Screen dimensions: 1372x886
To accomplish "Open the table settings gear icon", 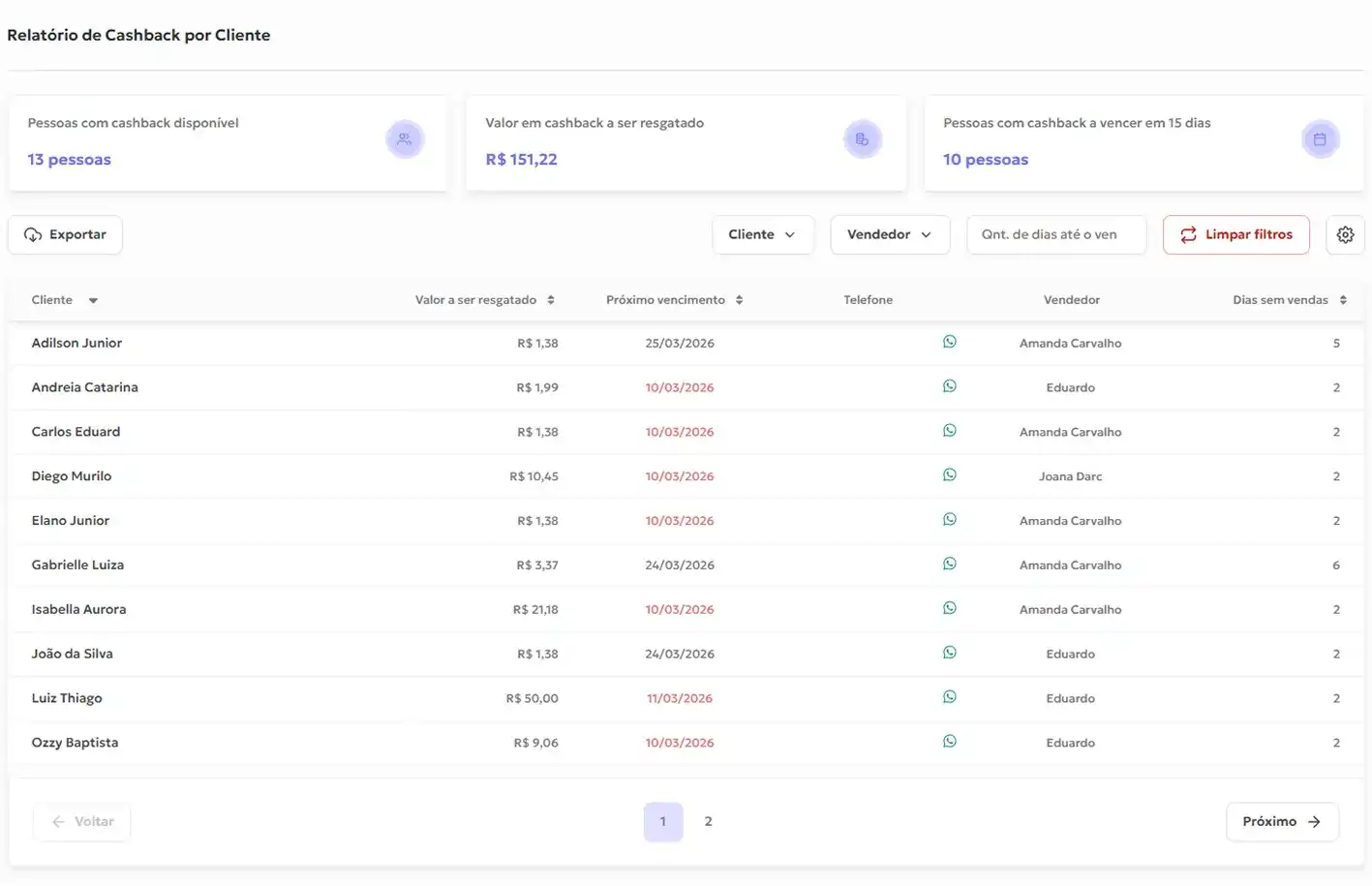I will (1345, 234).
